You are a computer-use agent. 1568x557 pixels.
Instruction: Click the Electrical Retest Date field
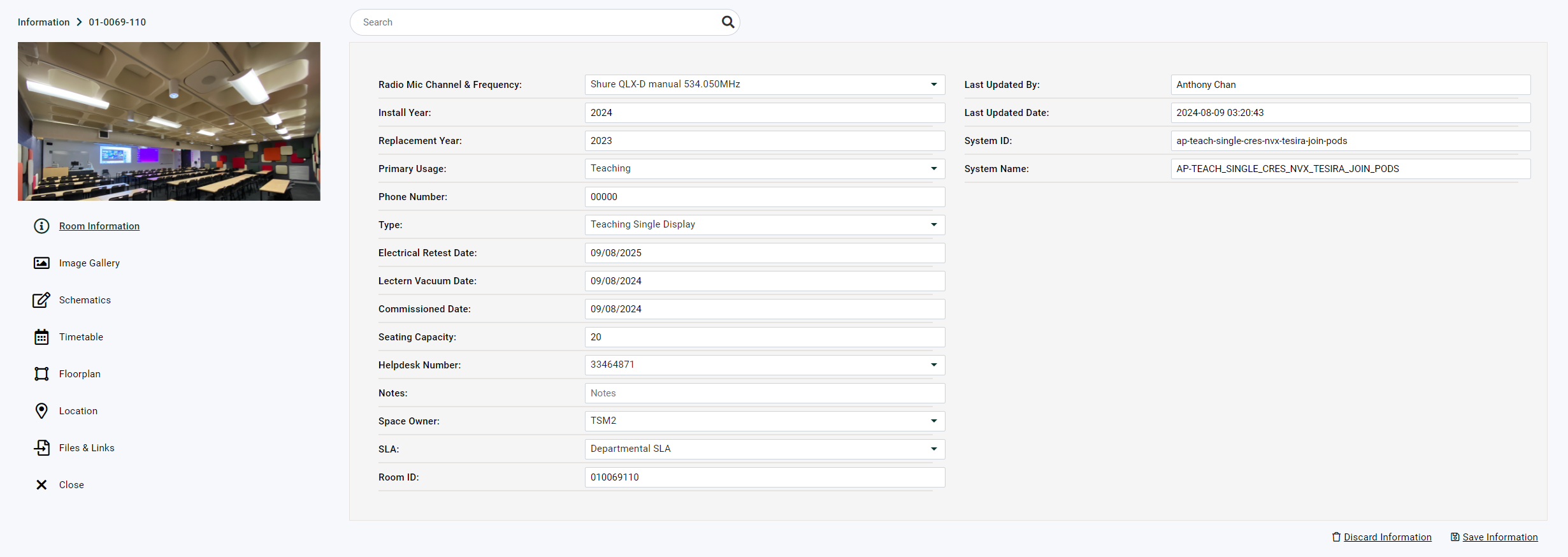tap(765, 253)
